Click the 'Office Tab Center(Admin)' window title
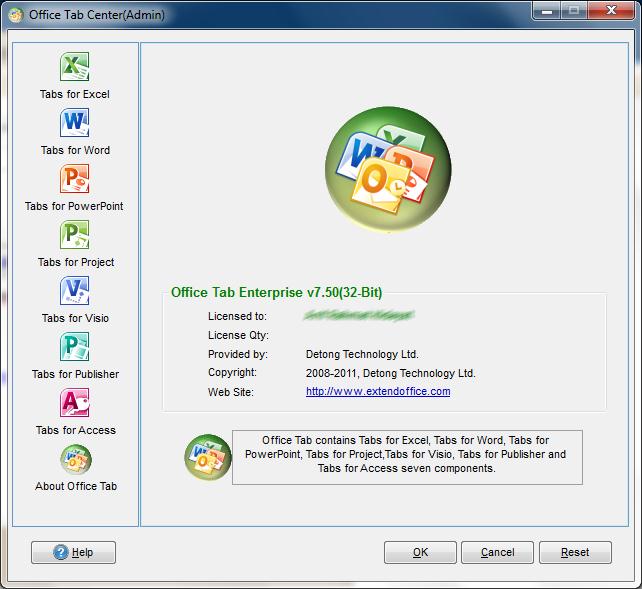The width and height of the screenshot is (642, 589). pos(97,15)
